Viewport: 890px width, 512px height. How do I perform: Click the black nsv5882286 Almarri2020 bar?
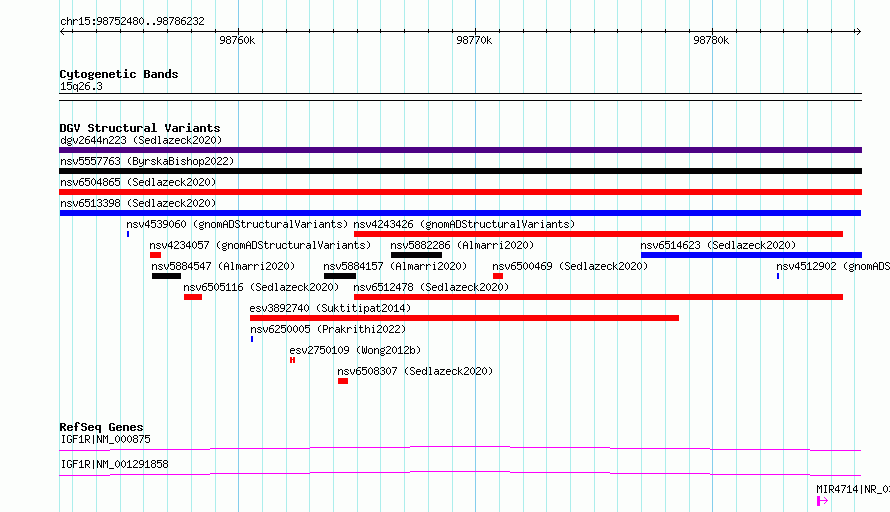point(416,255)
